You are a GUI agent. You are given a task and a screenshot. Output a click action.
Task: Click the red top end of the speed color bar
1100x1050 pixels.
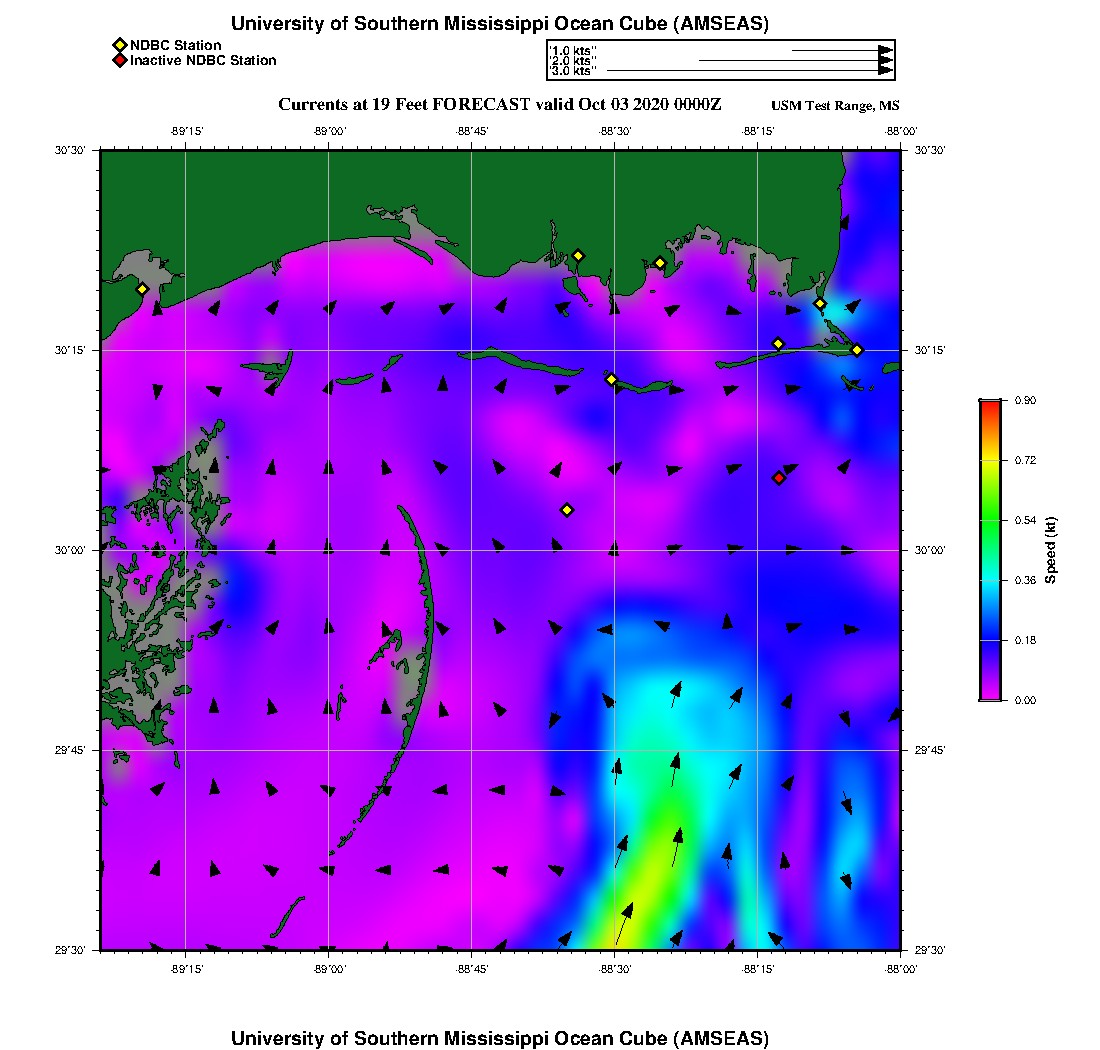(x=990, y=405)
